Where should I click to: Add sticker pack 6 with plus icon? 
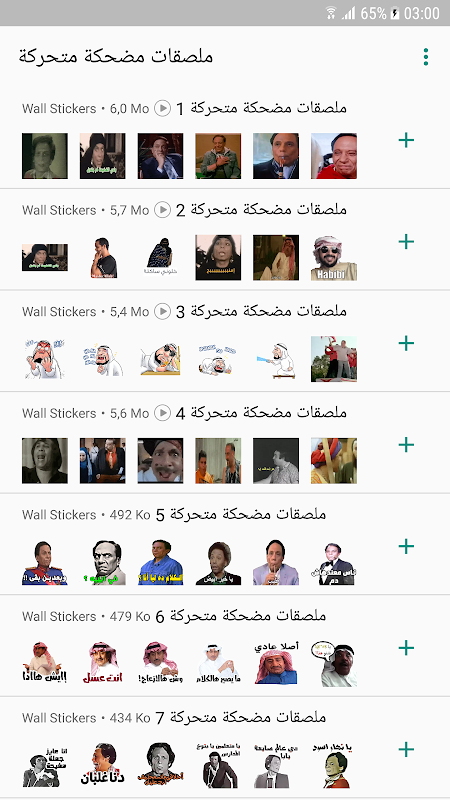pos(406,647)
